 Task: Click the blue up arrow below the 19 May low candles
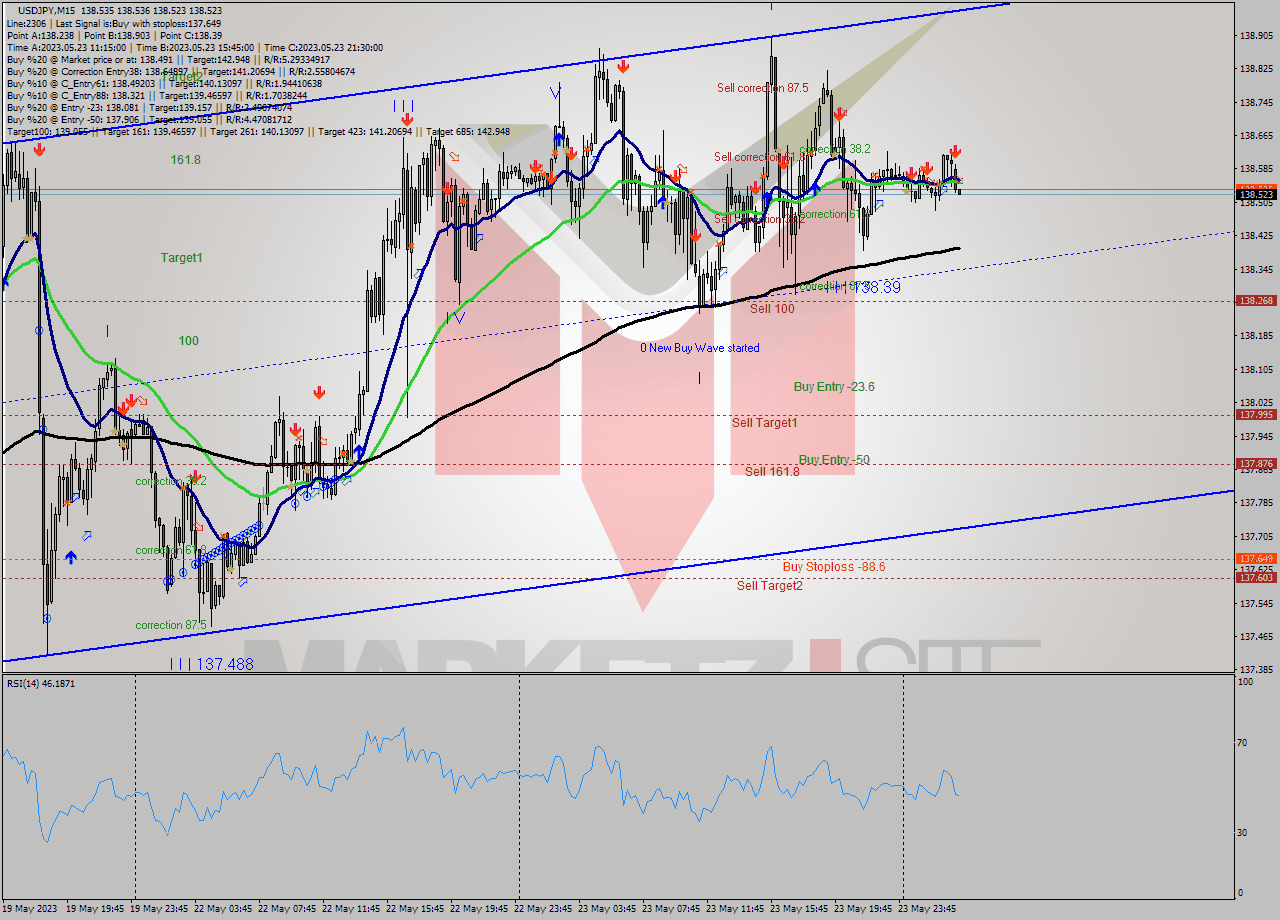click(x=71, y=556)
